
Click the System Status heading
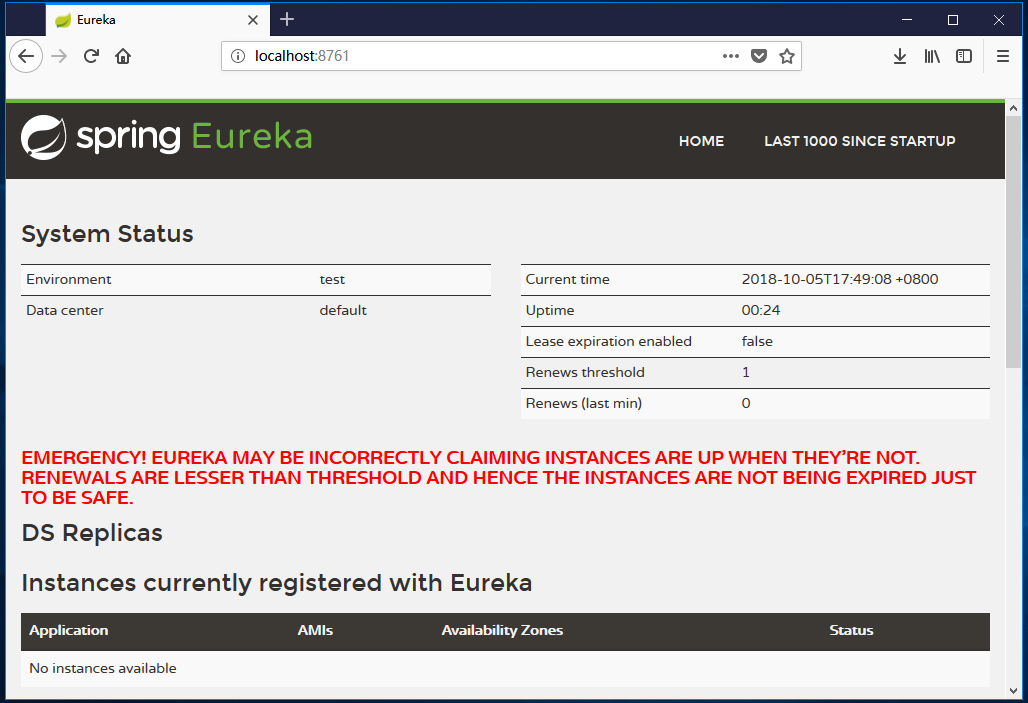click(108, 234)
